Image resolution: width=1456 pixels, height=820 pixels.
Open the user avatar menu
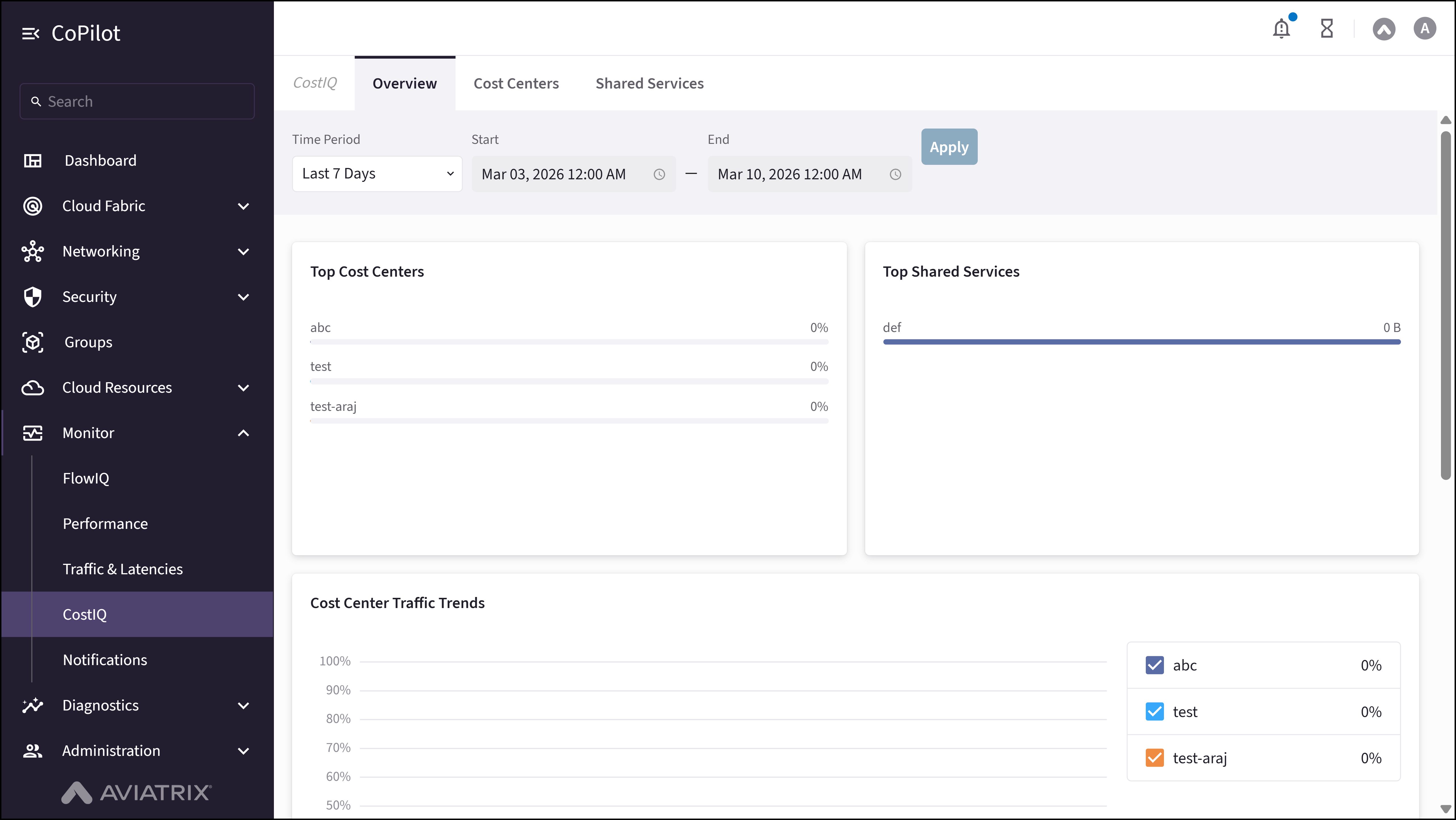point(1424,28)
